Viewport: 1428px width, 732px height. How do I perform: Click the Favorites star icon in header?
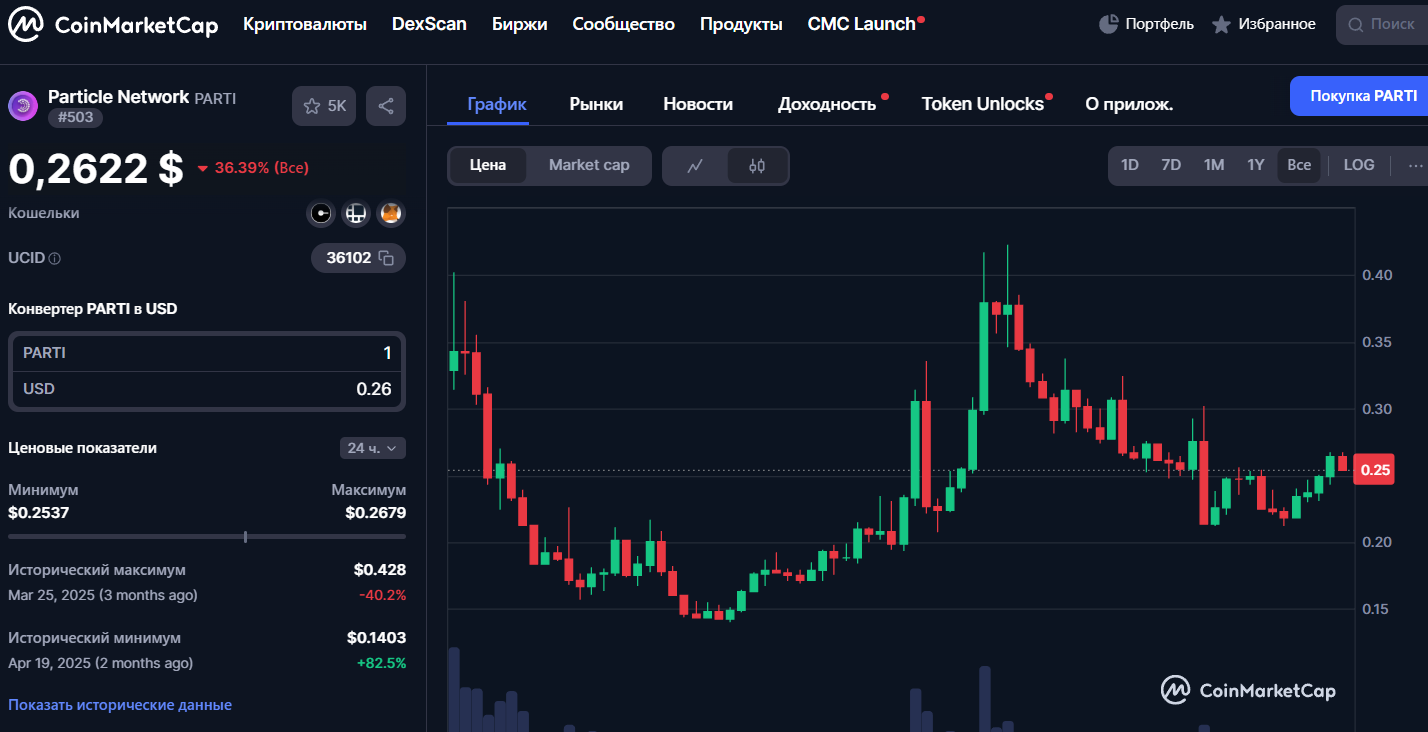coord(1221,24)
